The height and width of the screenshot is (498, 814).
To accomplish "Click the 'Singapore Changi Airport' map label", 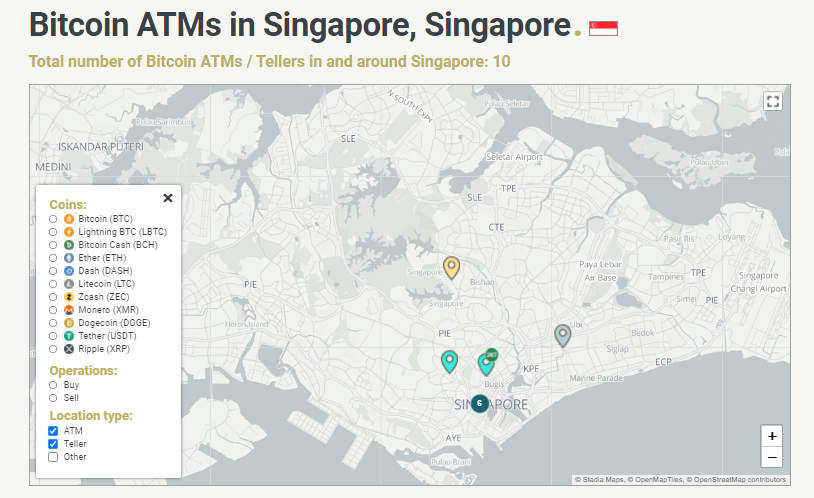I will (x=758, y=282).
